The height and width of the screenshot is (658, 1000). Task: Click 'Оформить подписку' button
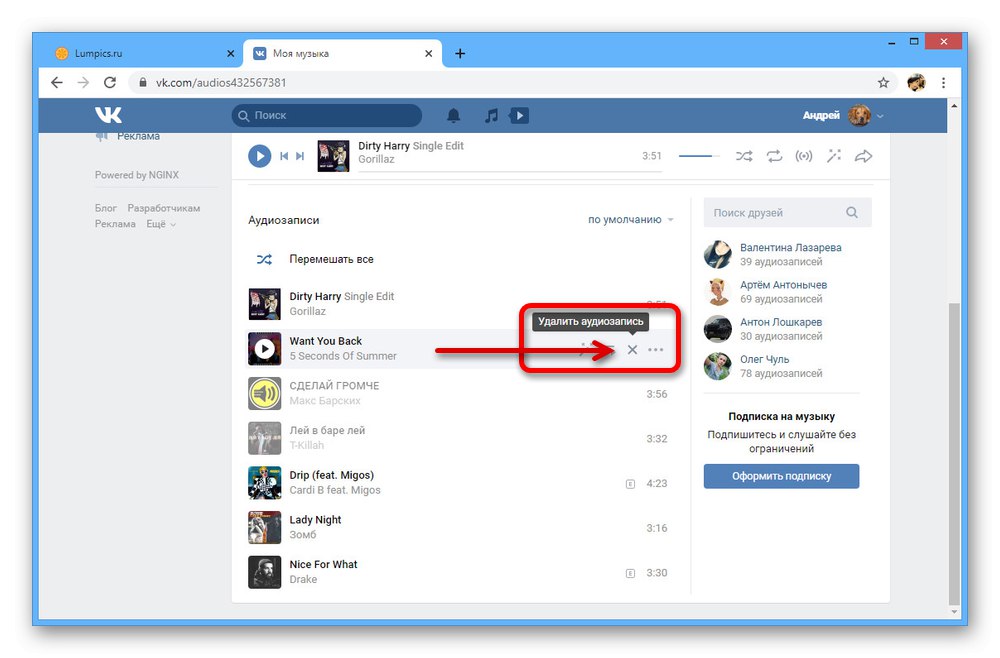(x=781, y=476)
